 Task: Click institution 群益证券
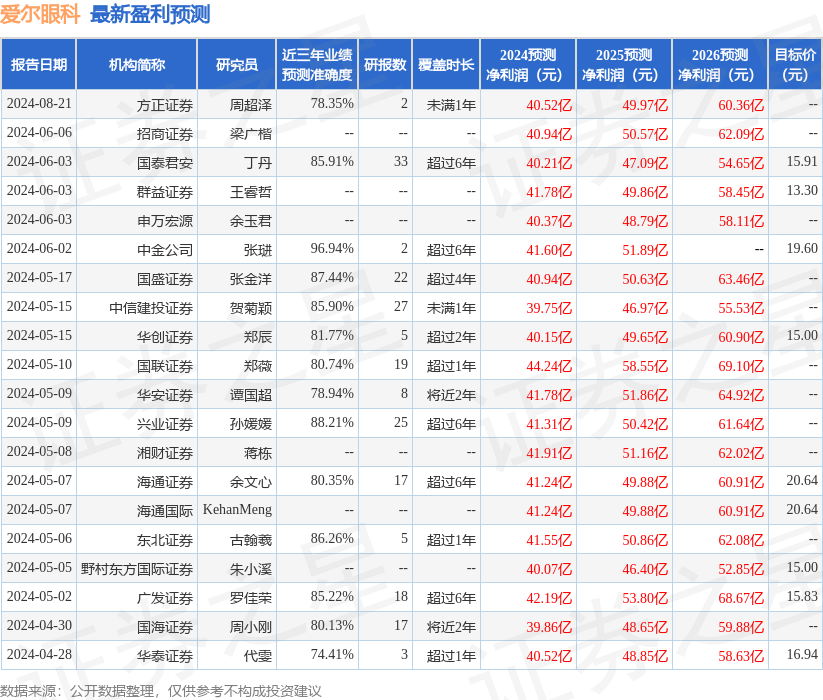[165, 192]
